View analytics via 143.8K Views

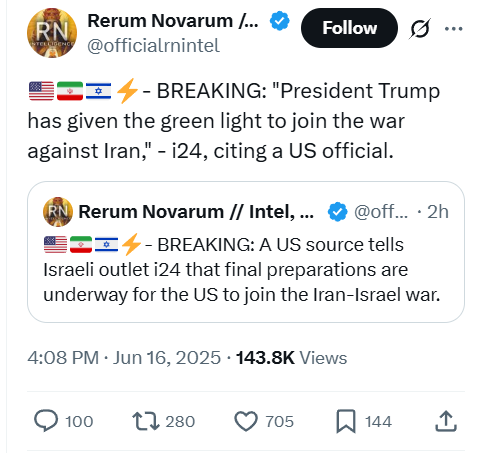pyautogui.click(x=291, y=358)
